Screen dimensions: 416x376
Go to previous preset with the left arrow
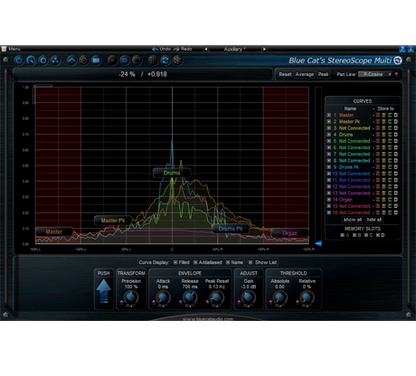pyautogui.click(x=206, y=49)
